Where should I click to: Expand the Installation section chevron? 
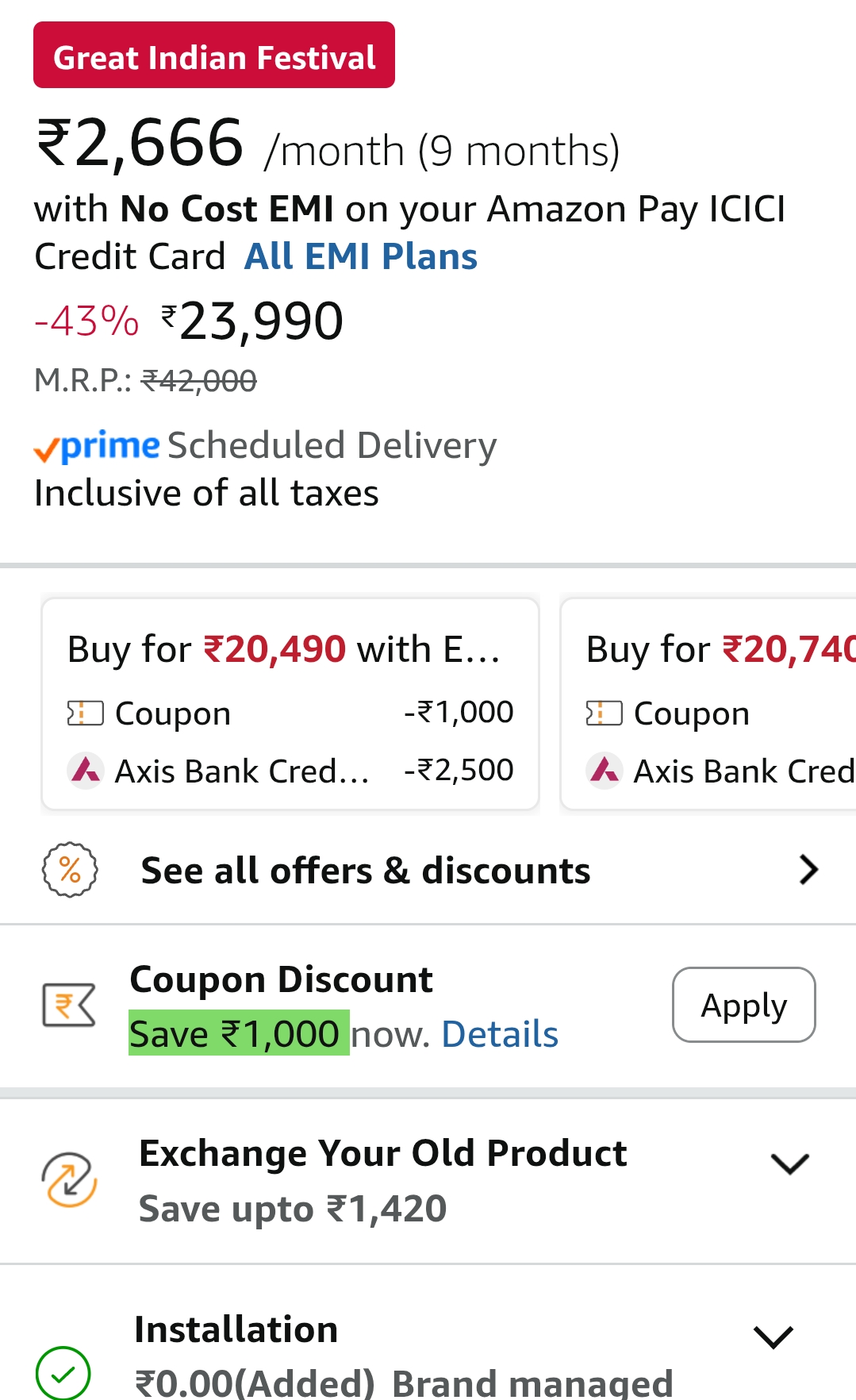point(773,1337)
